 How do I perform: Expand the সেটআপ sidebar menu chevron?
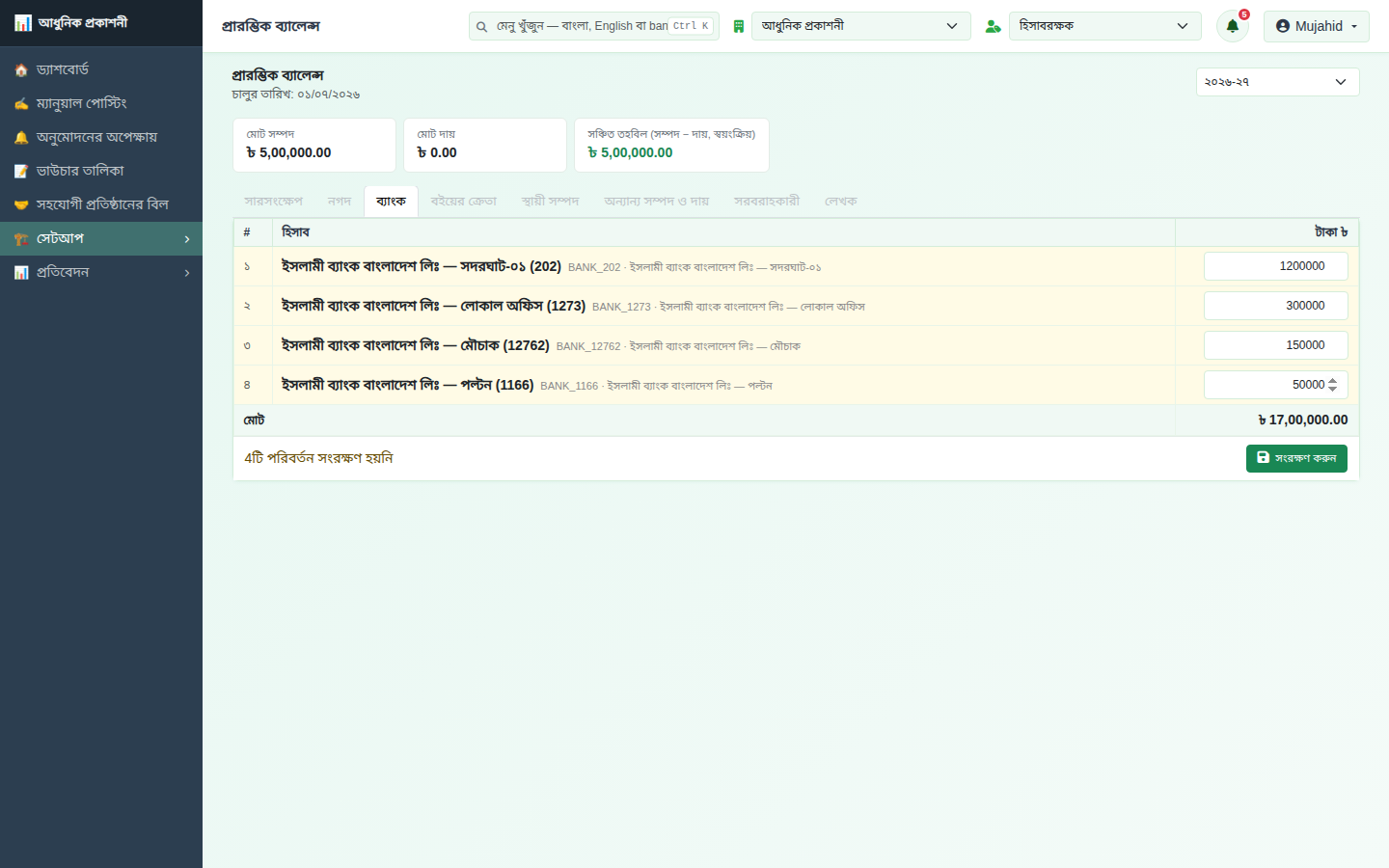[187, 239]
